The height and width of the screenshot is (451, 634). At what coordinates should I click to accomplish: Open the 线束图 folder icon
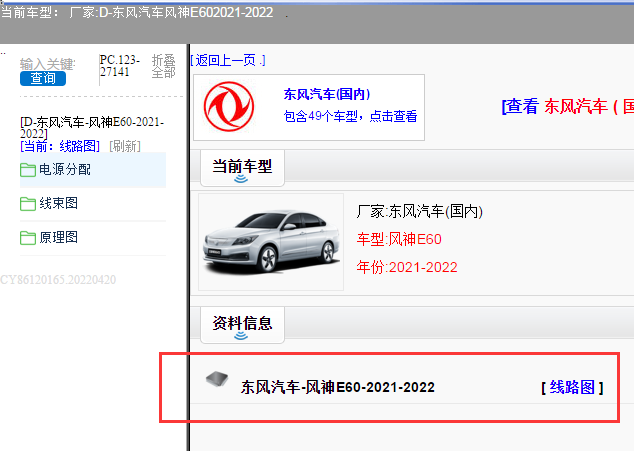point(28,204)
